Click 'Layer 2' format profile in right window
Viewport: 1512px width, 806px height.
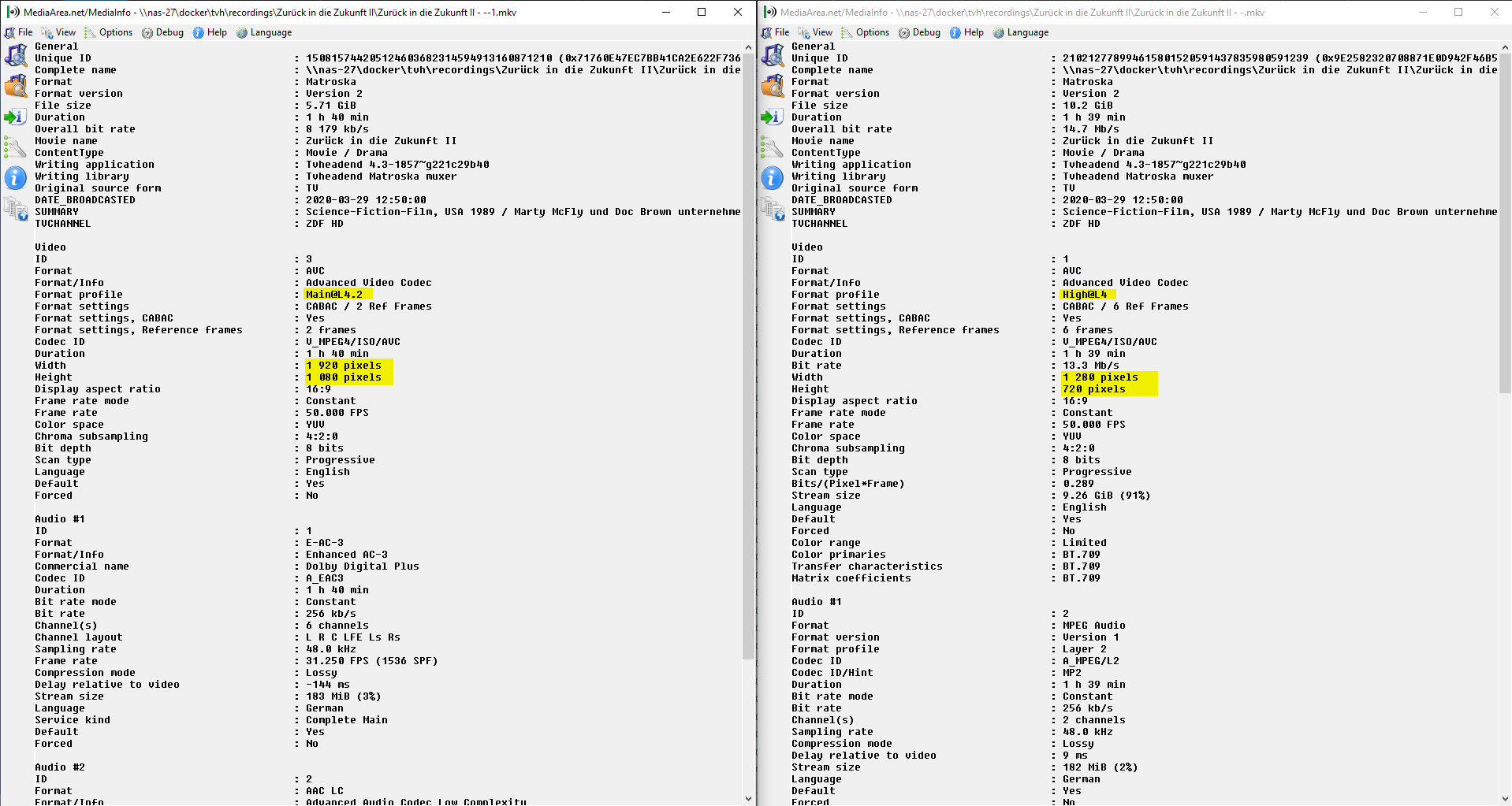1085,649
